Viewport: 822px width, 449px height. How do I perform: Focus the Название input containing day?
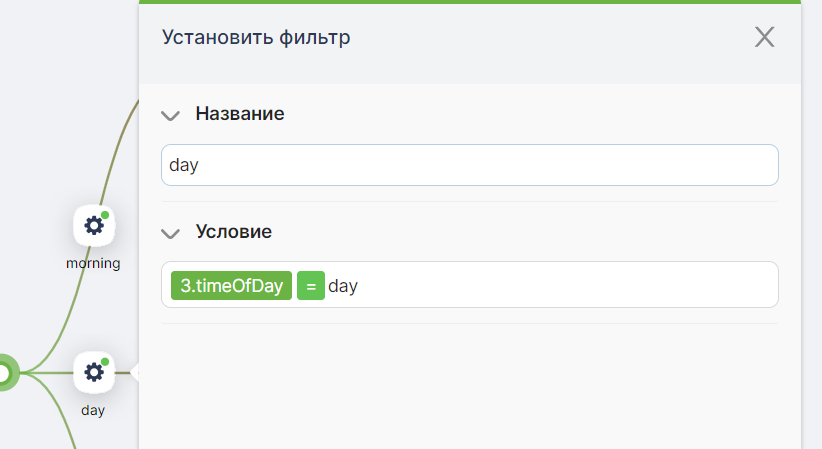tap(470, 165)
